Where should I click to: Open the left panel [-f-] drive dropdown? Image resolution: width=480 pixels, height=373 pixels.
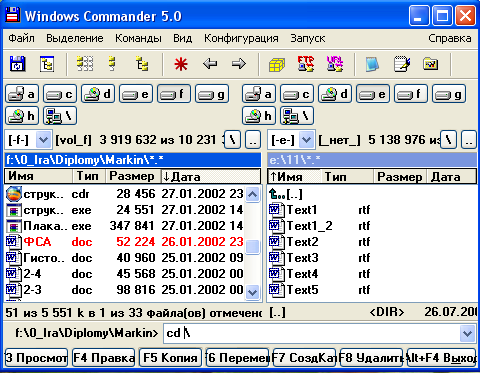tap(43, 140)
